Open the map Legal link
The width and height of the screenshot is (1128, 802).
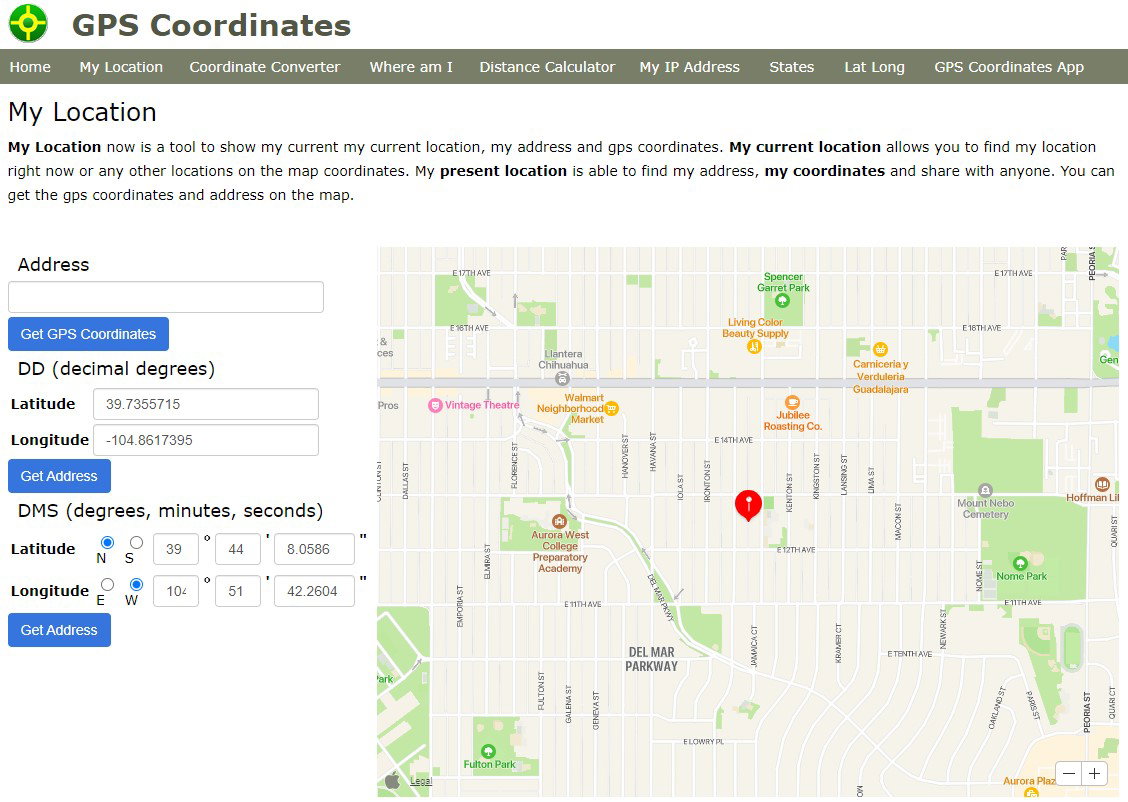click(421, 781)
